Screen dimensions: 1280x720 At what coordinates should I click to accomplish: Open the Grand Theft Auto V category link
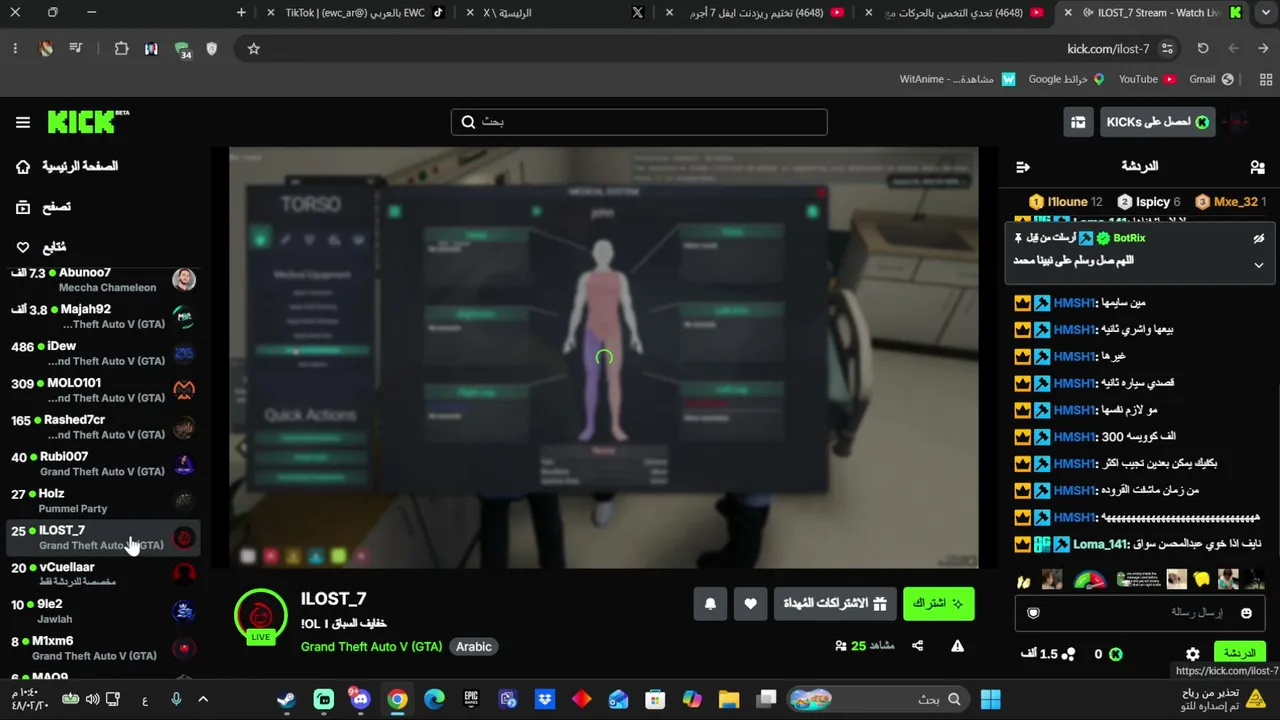[x=371, y=647]
